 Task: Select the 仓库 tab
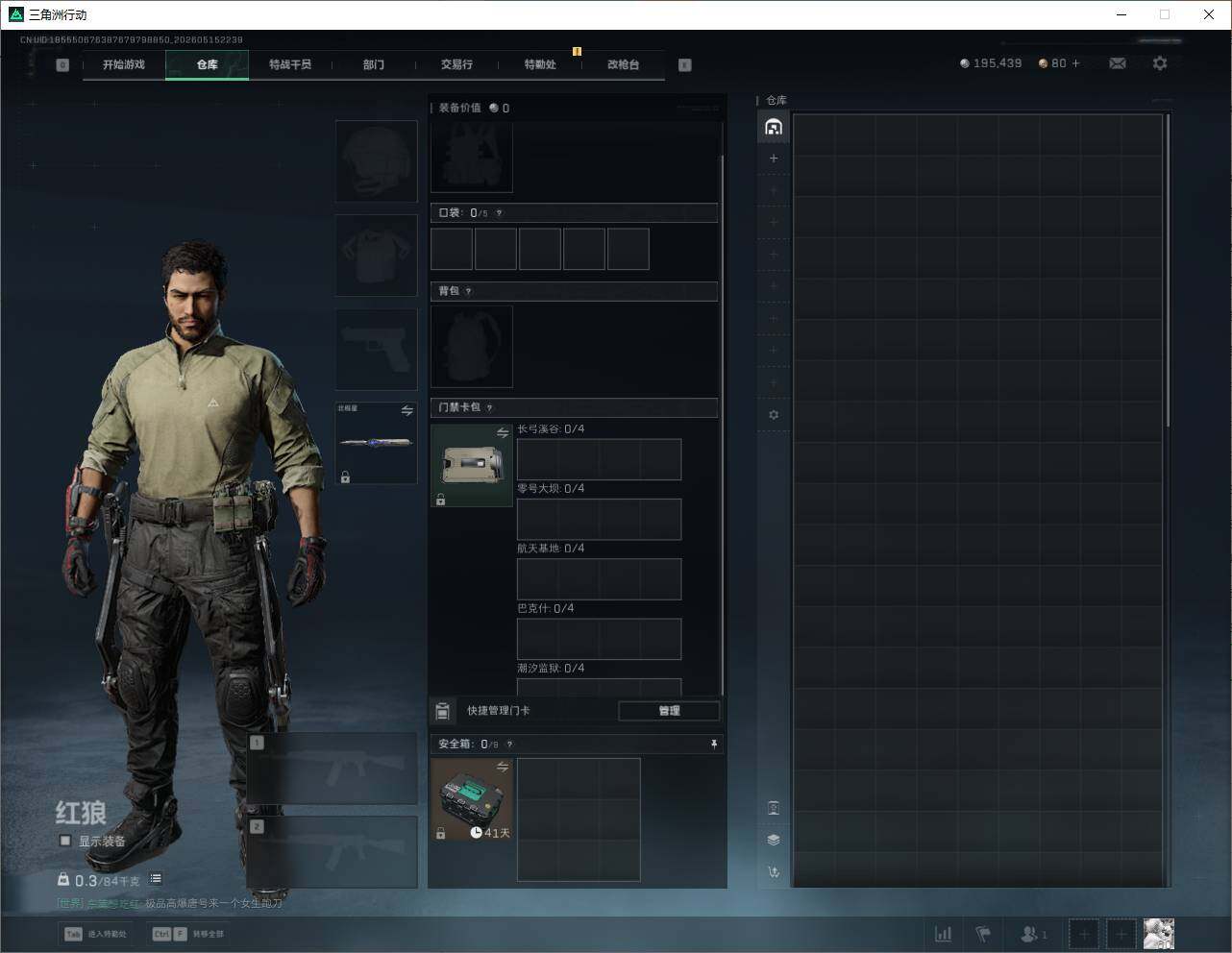point(208,64)
